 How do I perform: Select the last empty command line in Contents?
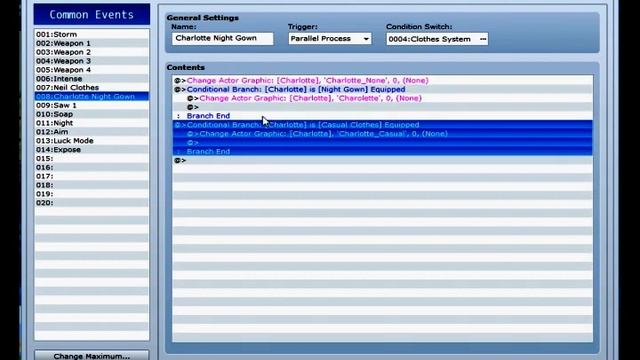point(382,160)
